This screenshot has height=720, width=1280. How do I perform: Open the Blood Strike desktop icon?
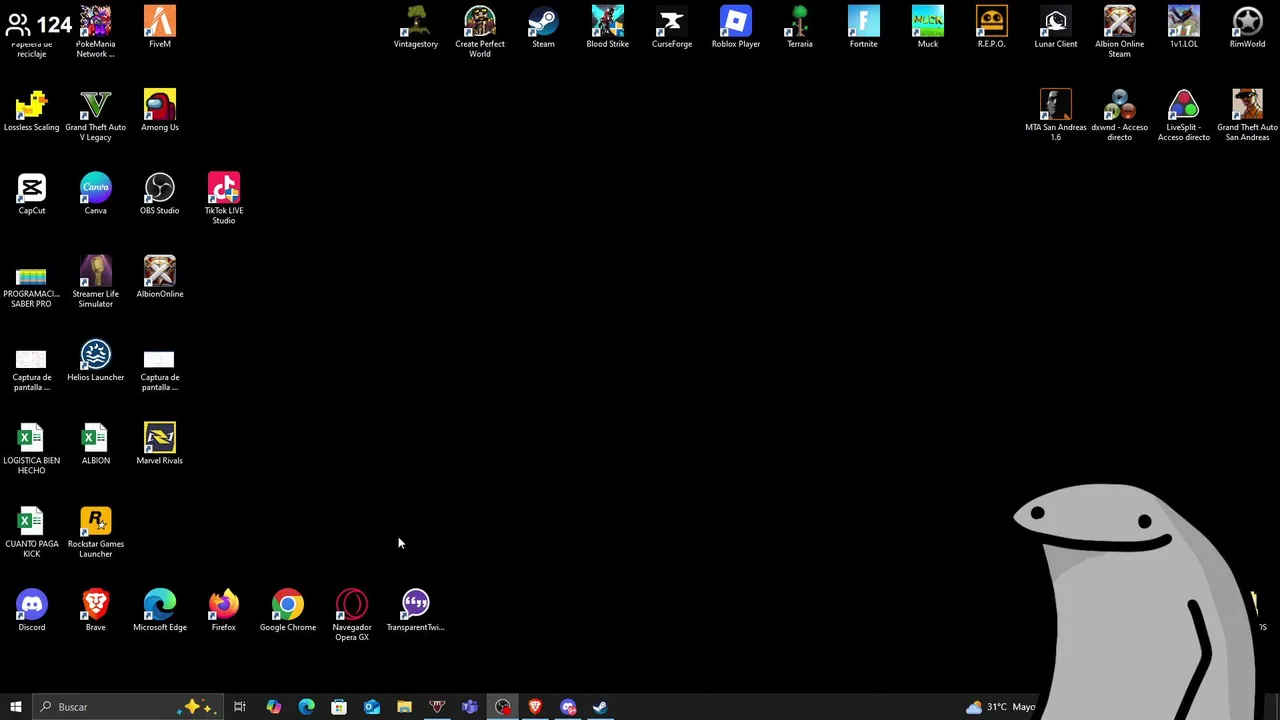click(x=608, y=27)
